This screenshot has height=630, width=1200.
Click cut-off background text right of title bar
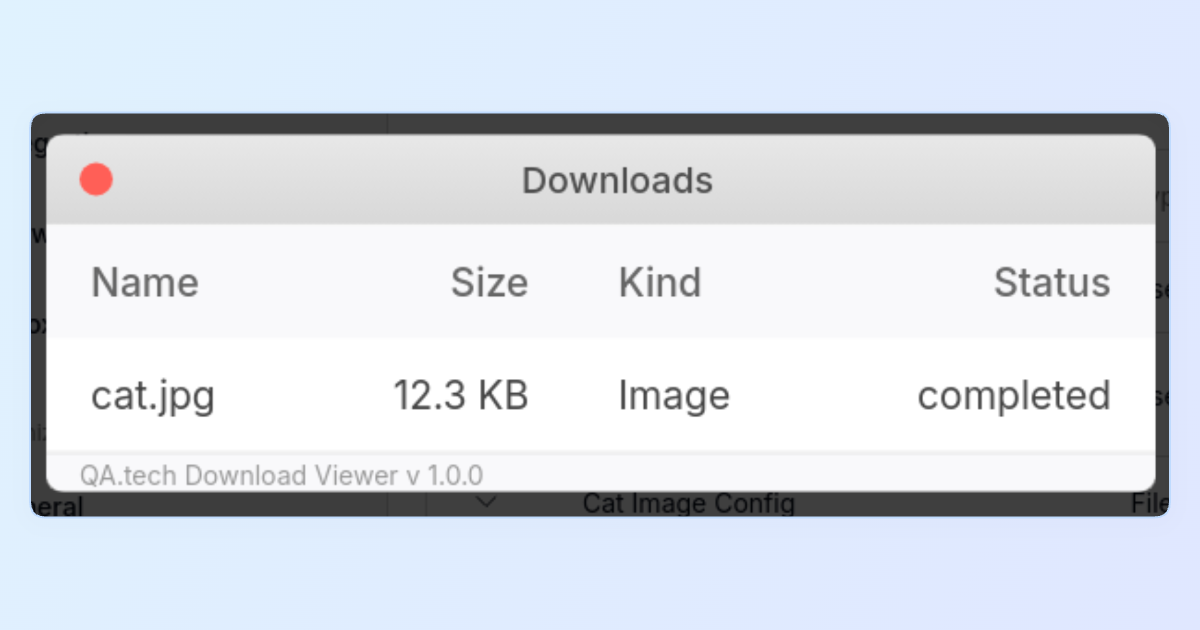[x=1162, y=198]
